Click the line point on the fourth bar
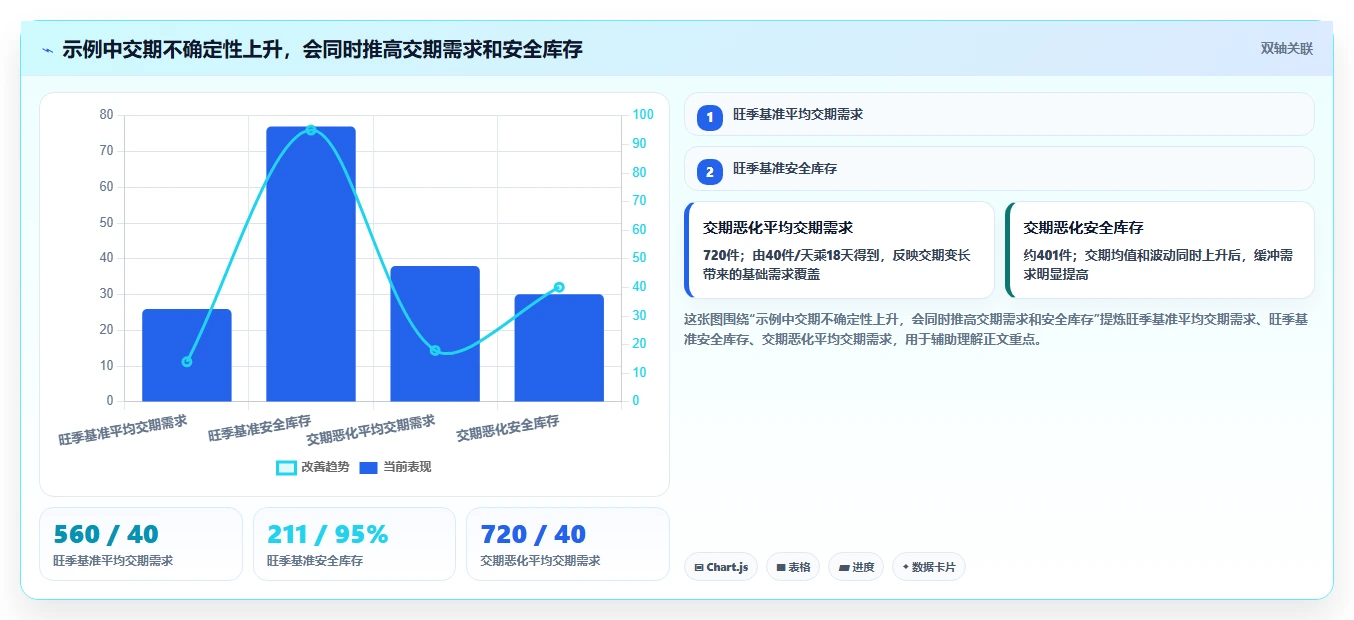Viewport: 1354px width, 620px height. pyautogui.click(x=559, y=287)
